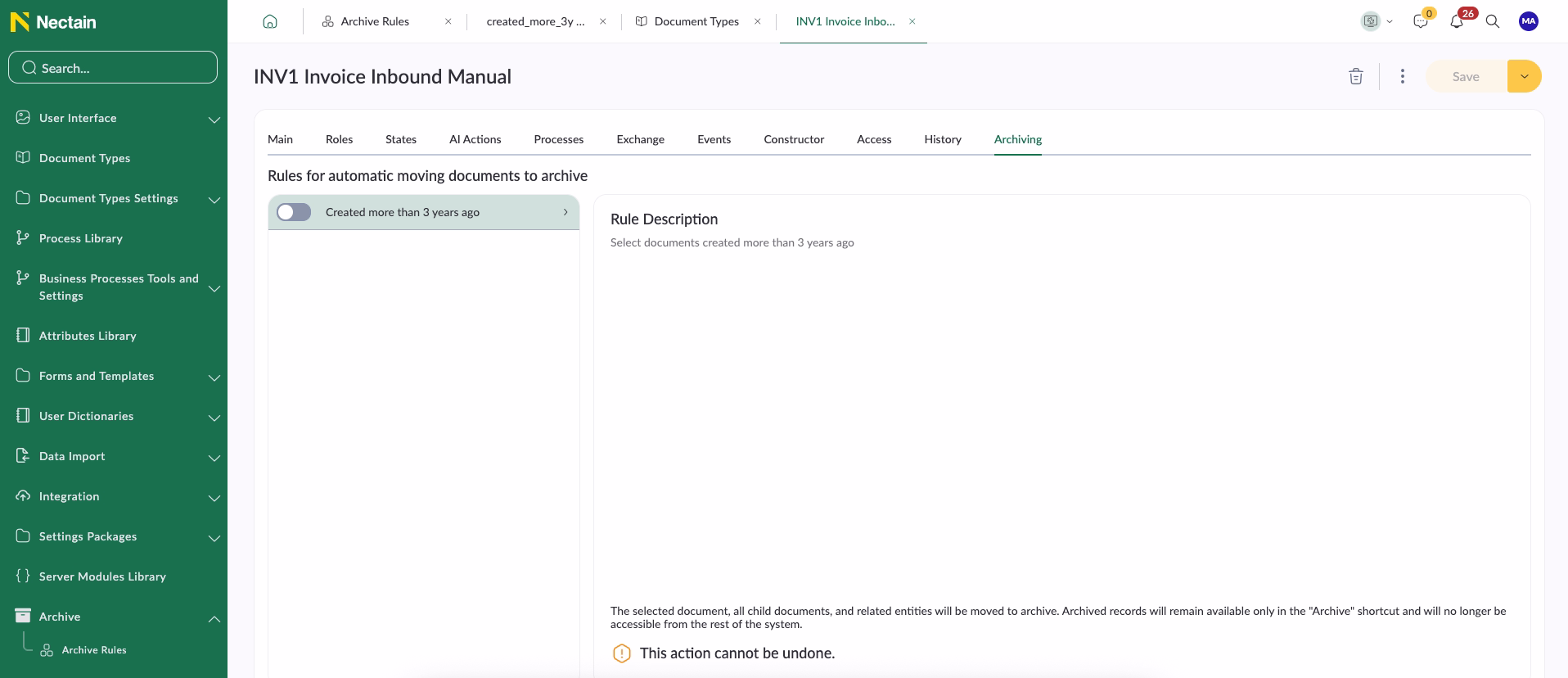The height and width of the screenshot is (678, 1568).
Task: Close the created_more_3y tab
Action: 603,21
